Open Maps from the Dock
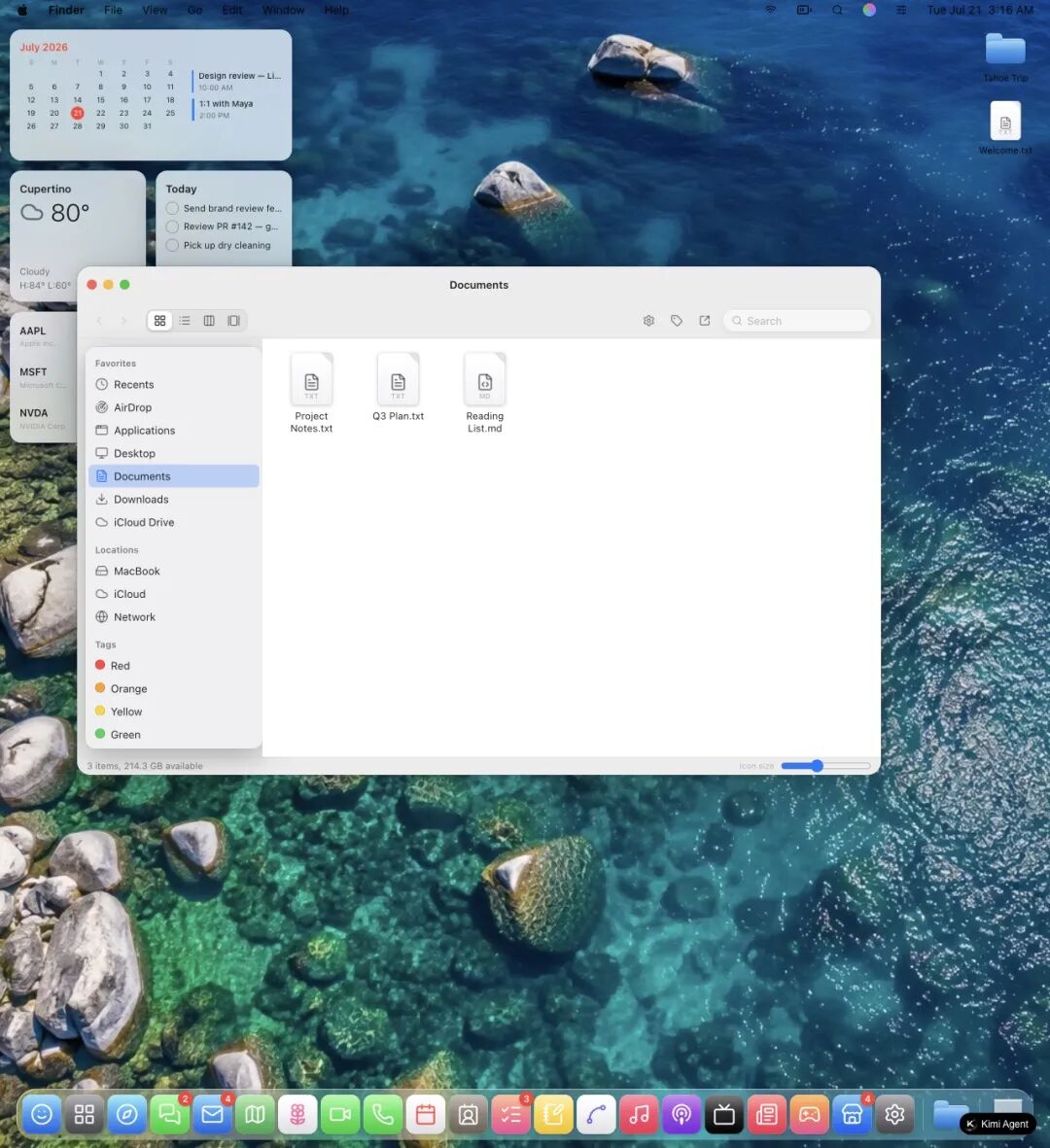1050x1148 pixels. (255, 1114)
